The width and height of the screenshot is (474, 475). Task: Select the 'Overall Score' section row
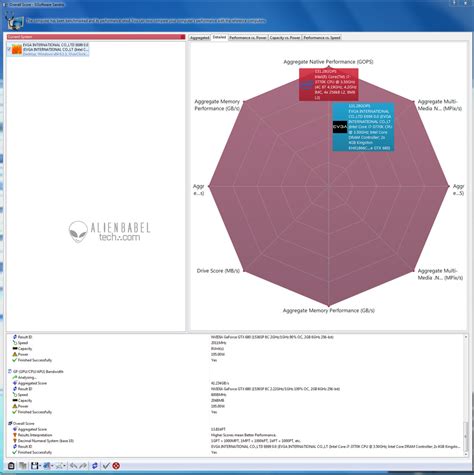click(23, 423)
